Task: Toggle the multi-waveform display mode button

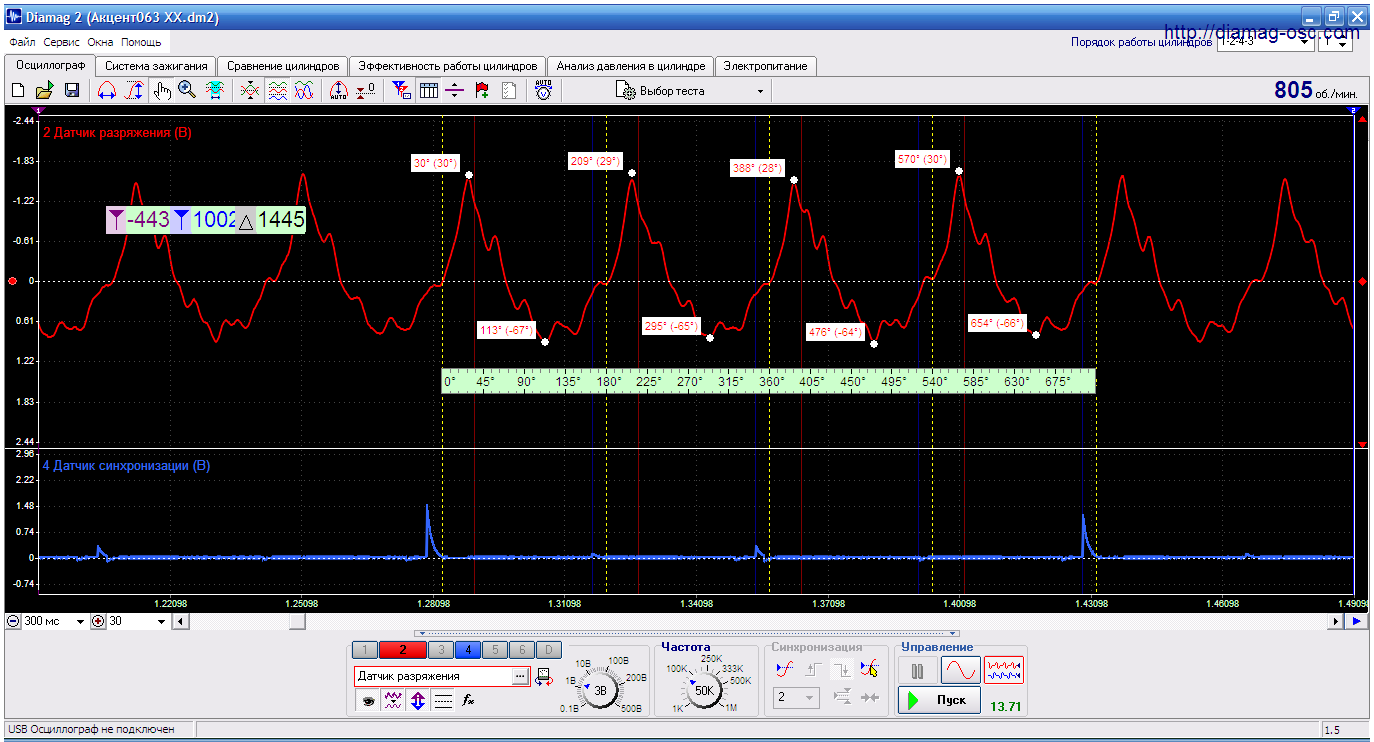Action: (1004, 670)
